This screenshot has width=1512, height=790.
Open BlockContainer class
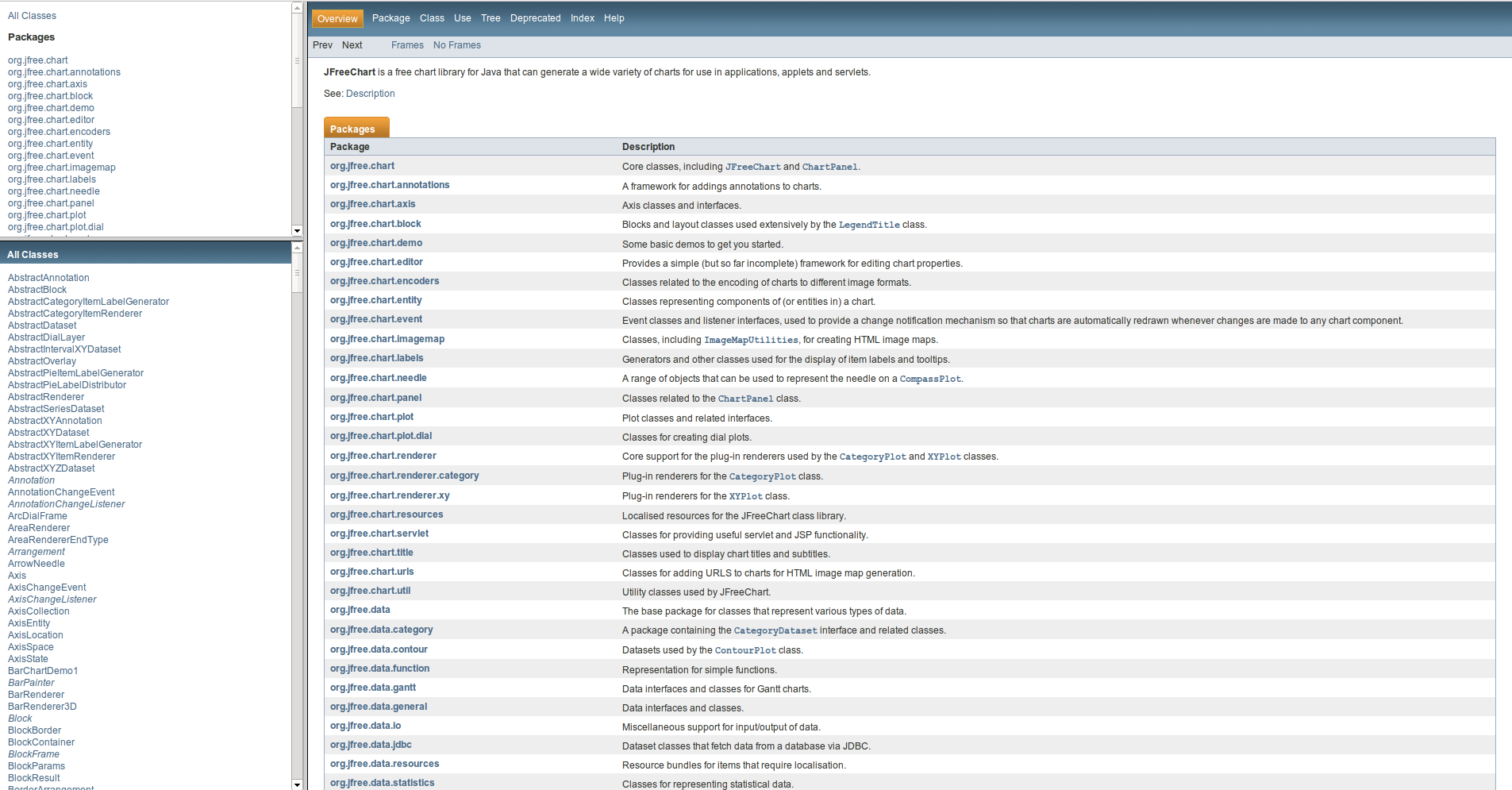[41, 742]
